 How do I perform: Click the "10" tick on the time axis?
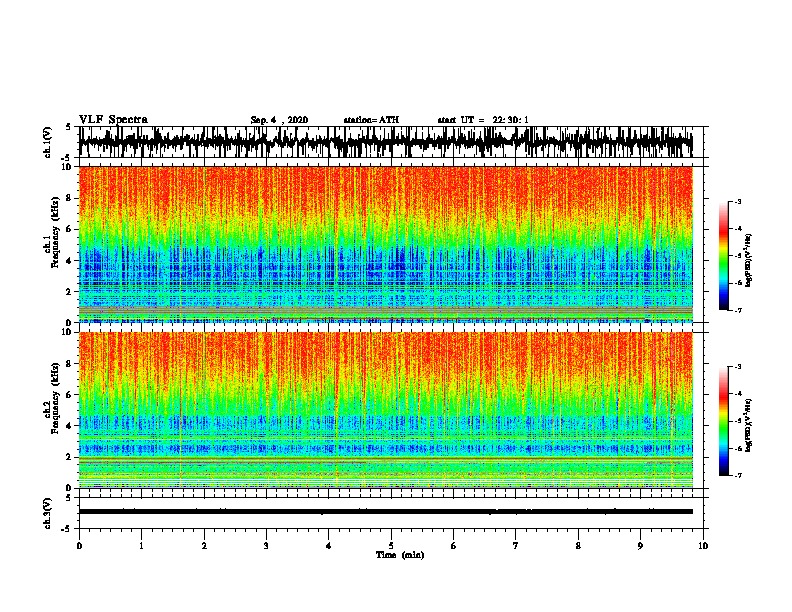pyautogui.click(x=703, y=546)
